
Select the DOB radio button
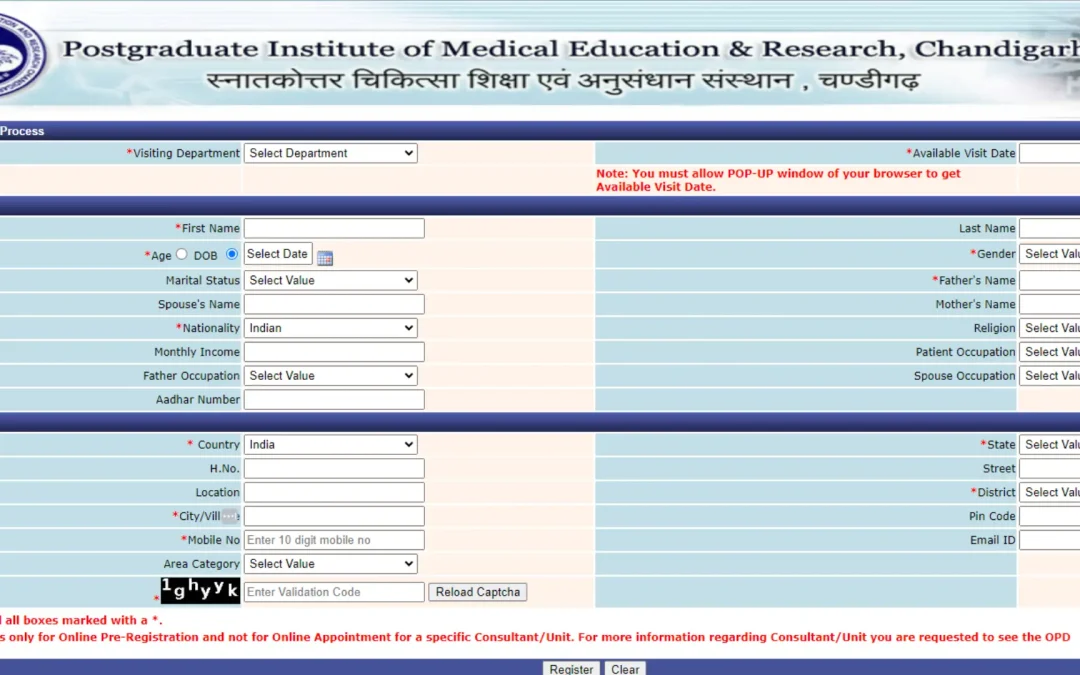point(232,254)
